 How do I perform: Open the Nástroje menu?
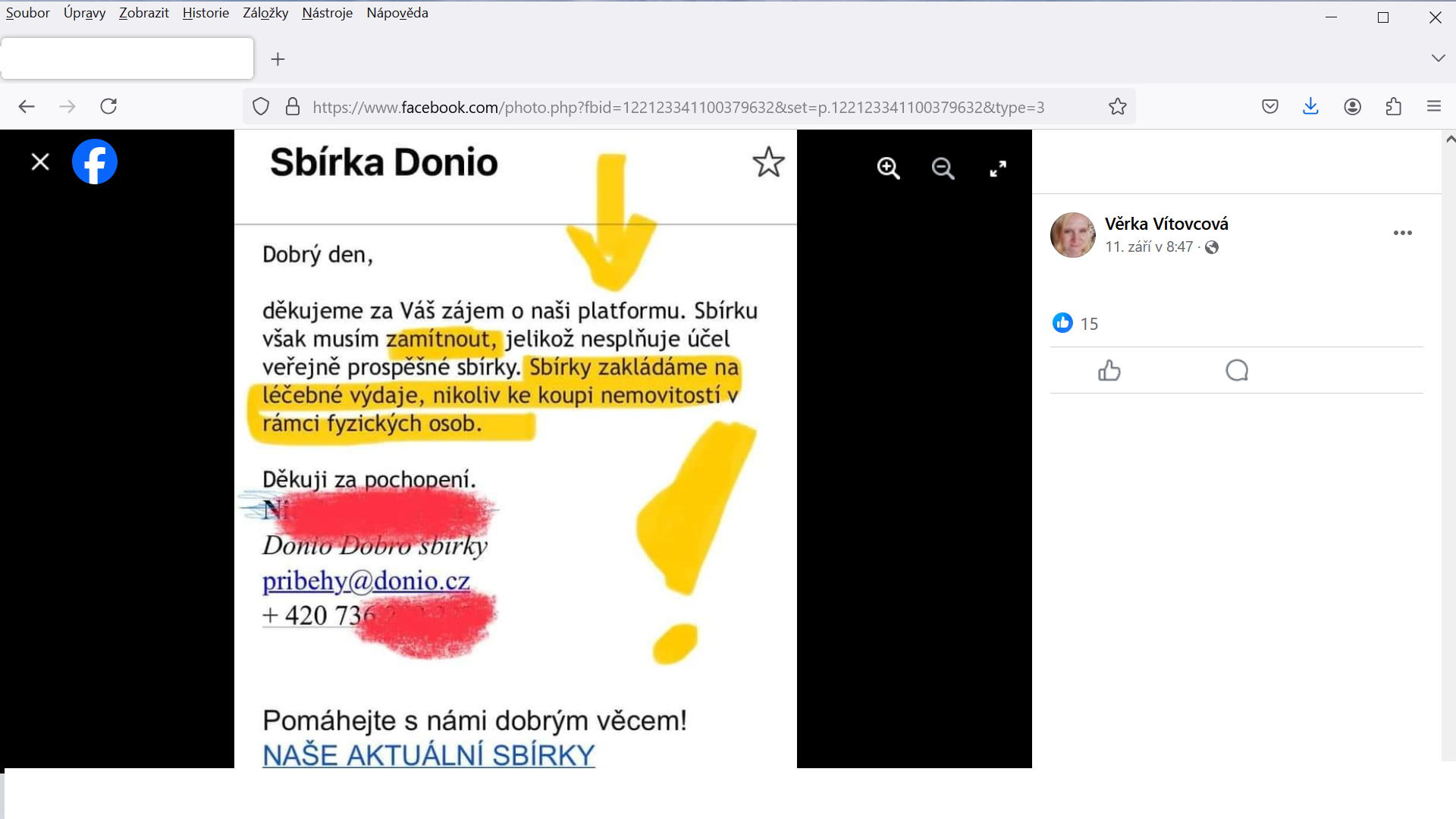coord(327,13)
